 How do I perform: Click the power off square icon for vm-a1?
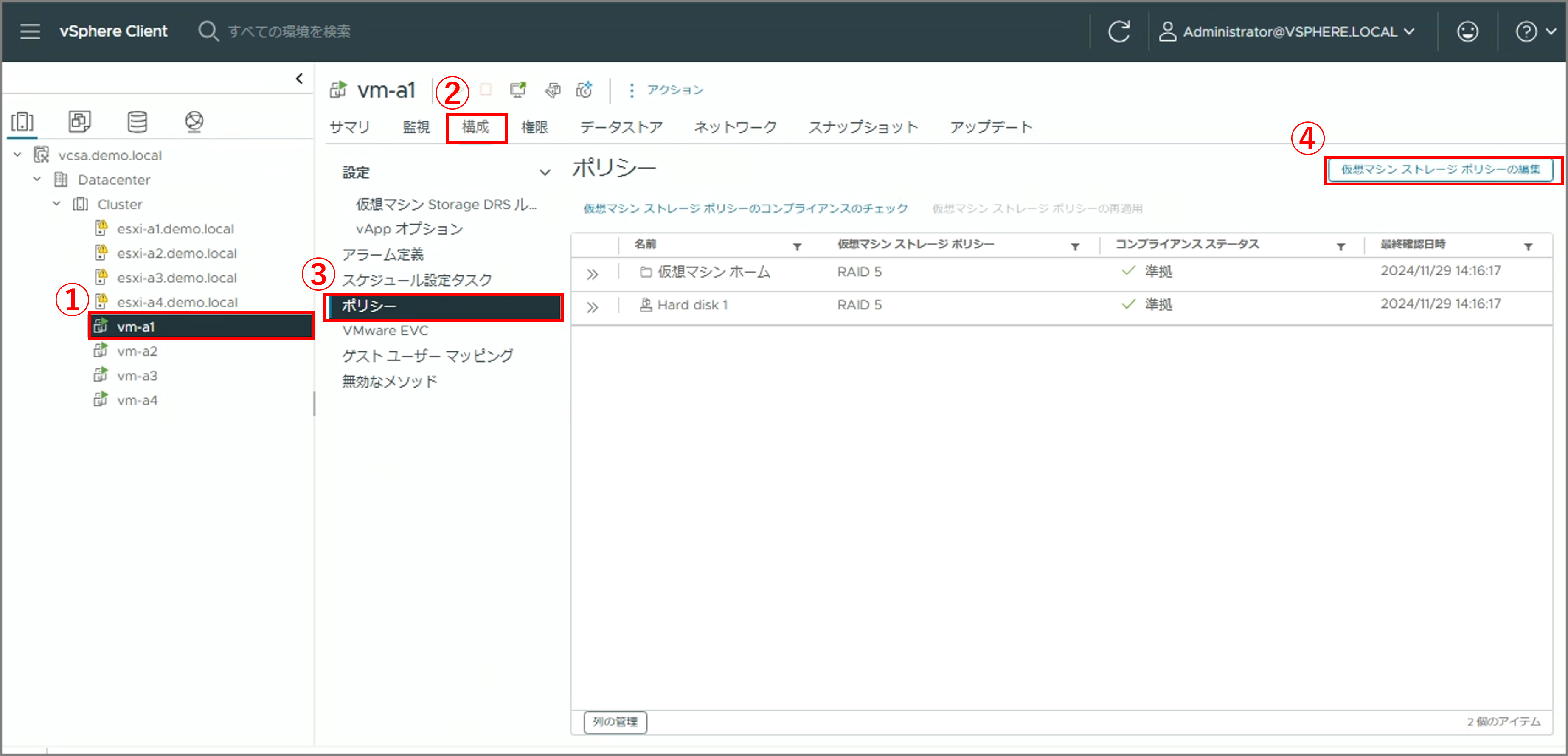click(x=486, y=90)
